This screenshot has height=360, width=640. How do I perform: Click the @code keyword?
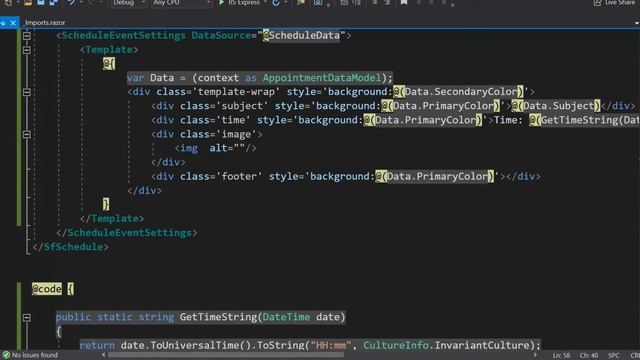click(x=47, y=289)
